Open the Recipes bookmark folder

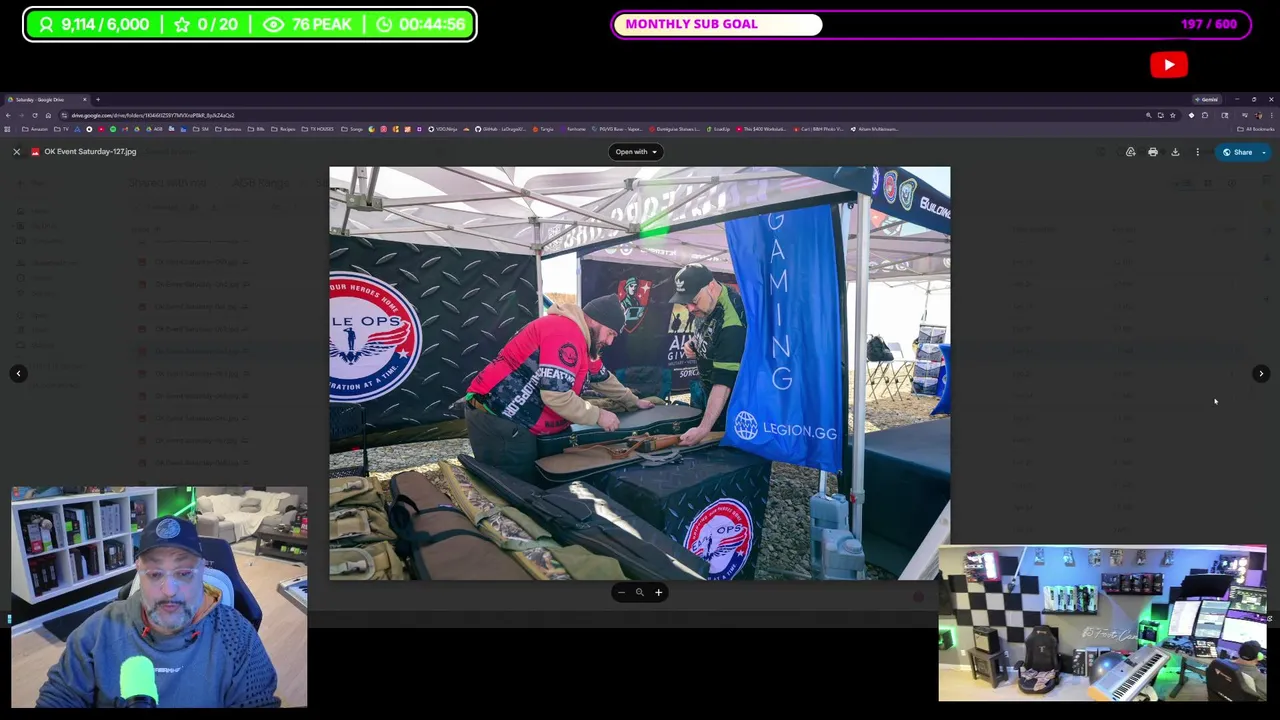click(x=283, y=129)
